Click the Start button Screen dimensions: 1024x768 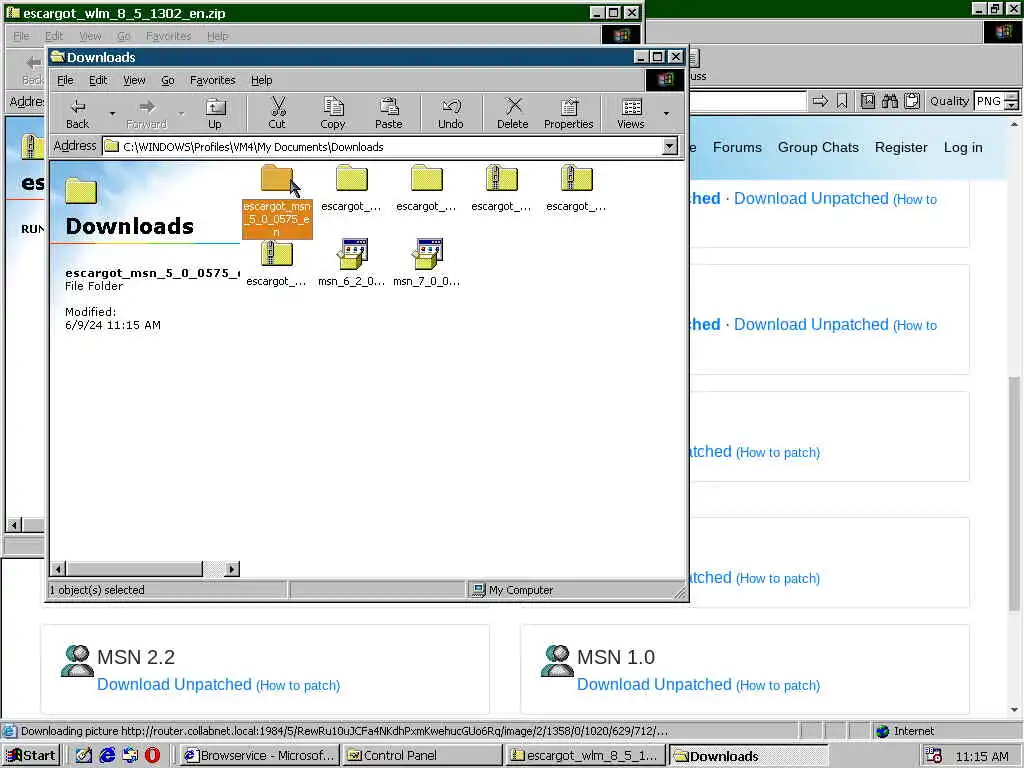coord(31,756)
